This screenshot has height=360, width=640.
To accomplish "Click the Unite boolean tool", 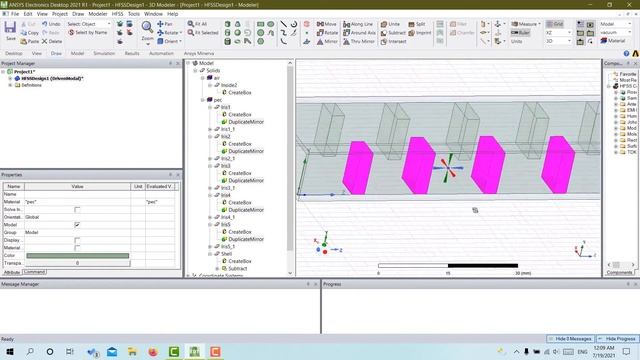I will click(390, 24).
